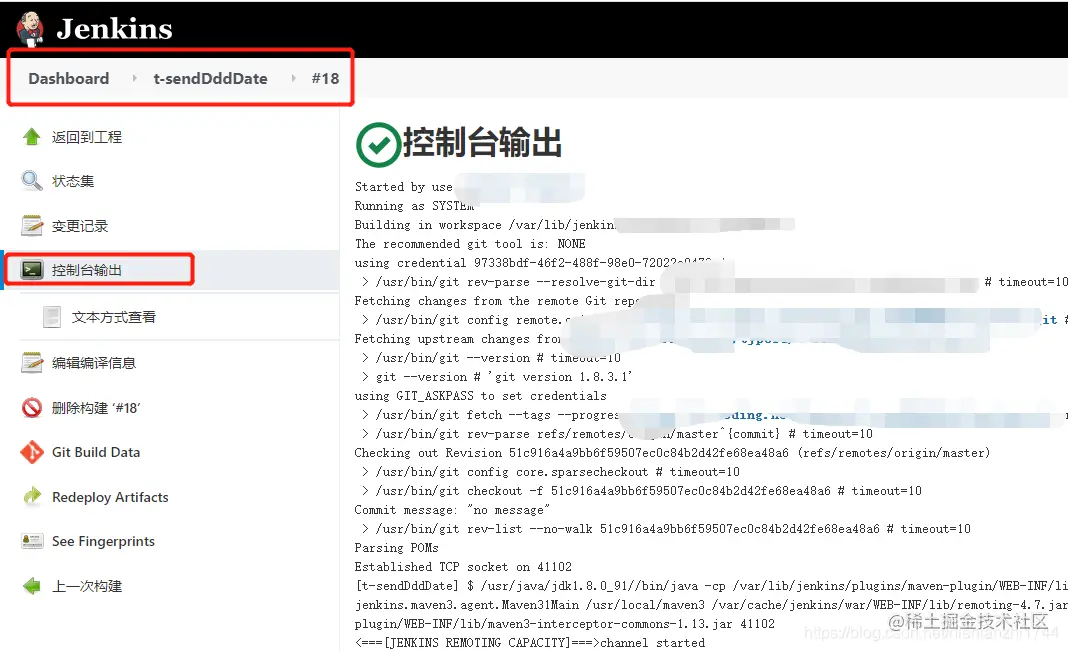Select 控制台输出 in the sidebar
The height and width of the screenshot is (651, 1068).
pyautogui.click(x=87, y=270)
